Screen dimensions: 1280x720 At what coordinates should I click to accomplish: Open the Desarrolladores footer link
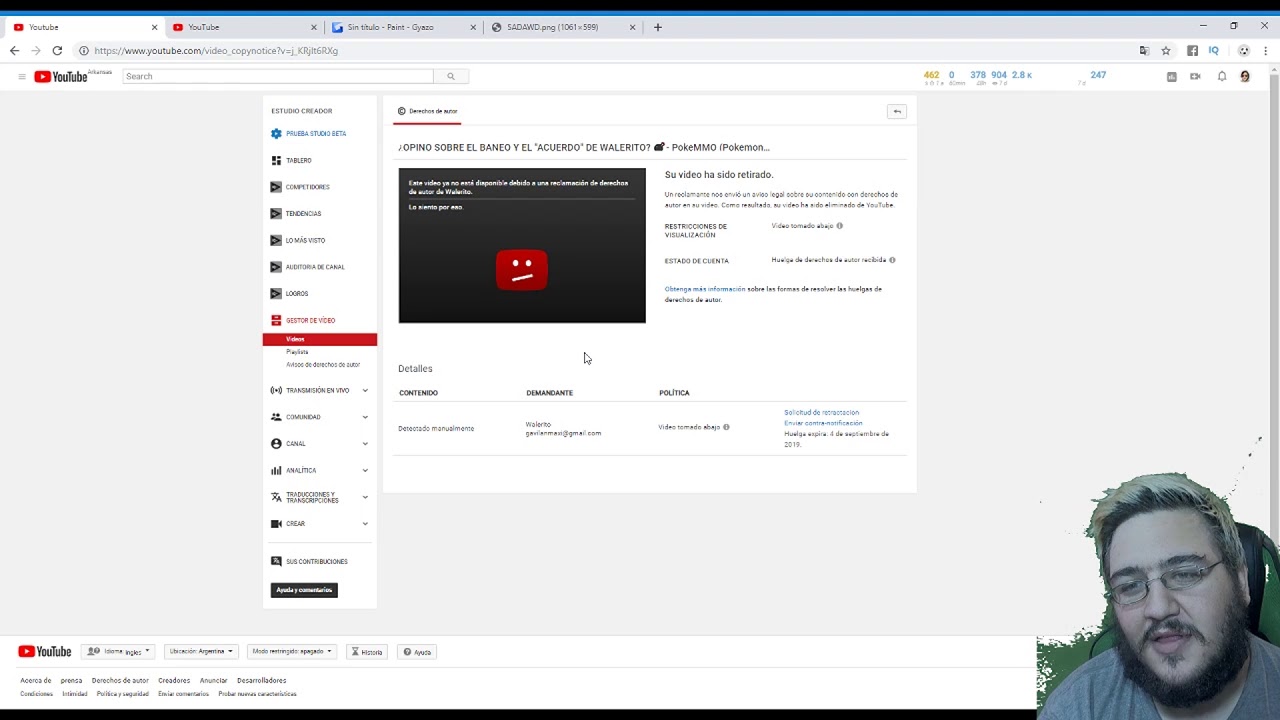pyautogui.click(x=261, y=680)
